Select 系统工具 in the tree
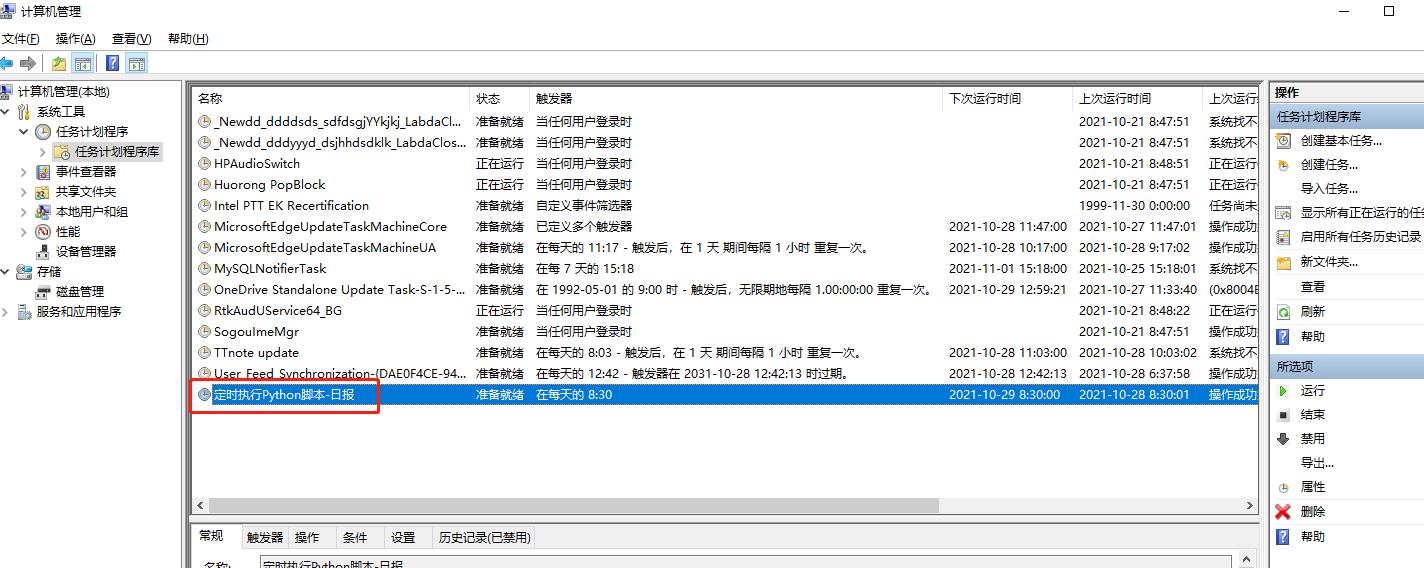The height and width of the screenshot is (568, 1424). tap(61, 112)
